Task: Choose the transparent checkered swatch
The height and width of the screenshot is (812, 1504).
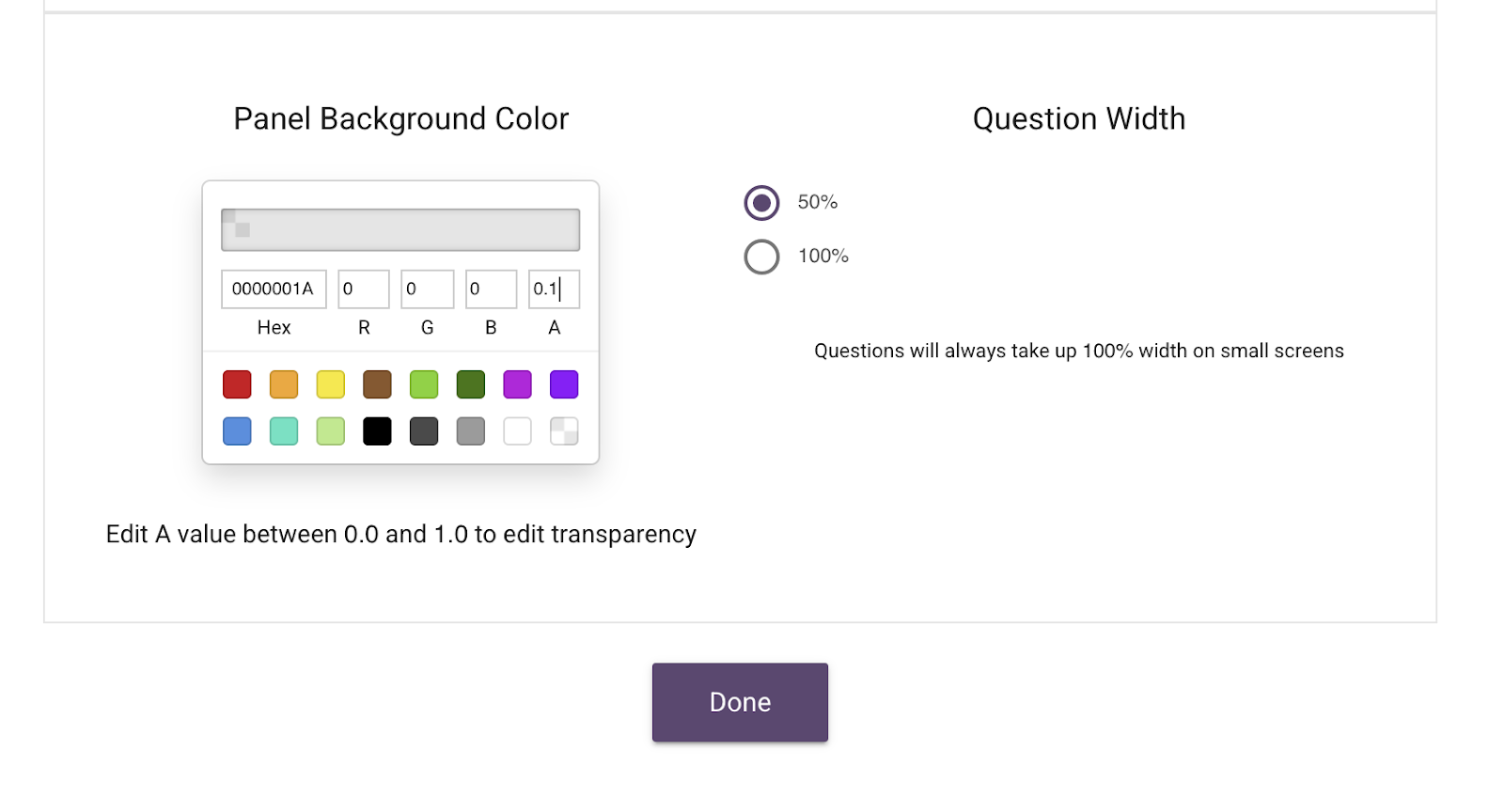Action: coord(564,431)
